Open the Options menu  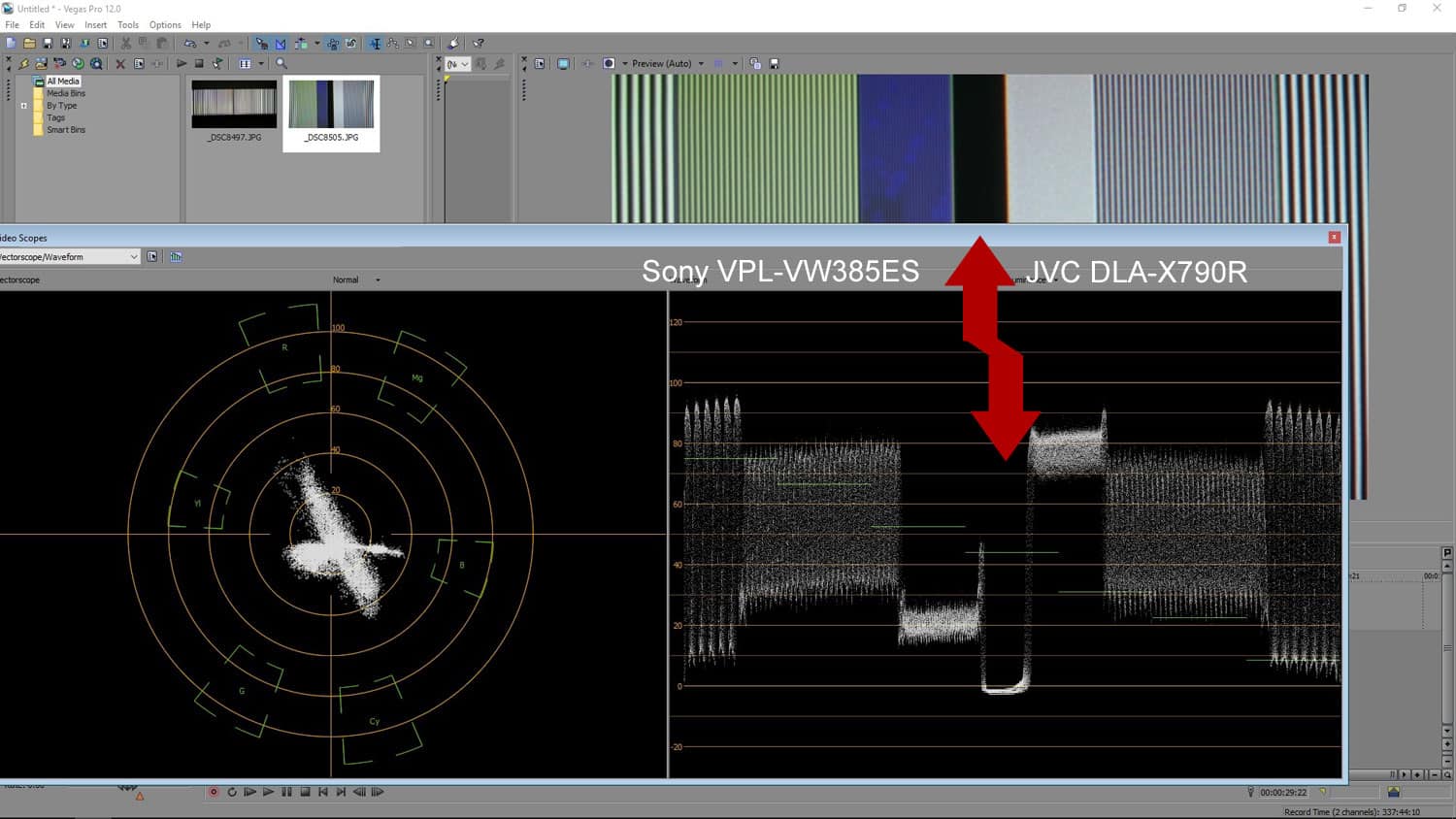click(x=165, y=24)
